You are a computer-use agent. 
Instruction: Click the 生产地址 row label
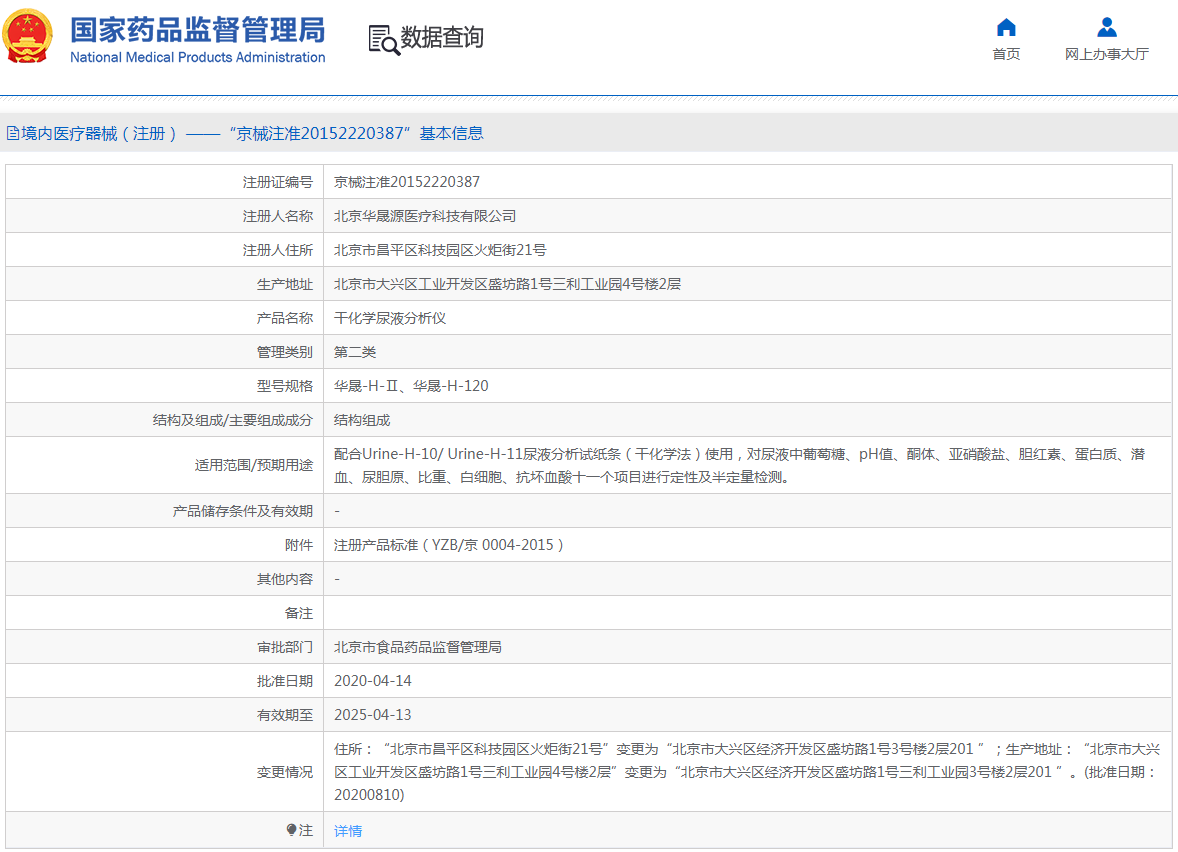click(285, 284)
